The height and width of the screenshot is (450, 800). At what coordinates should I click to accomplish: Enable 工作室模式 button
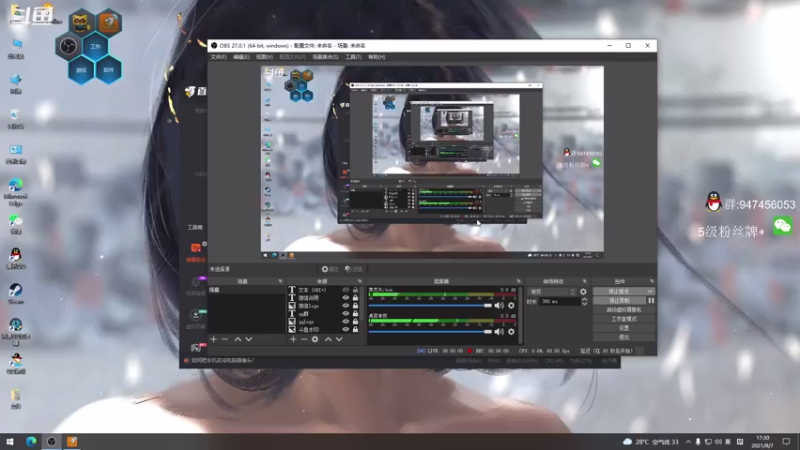point(624,319)
